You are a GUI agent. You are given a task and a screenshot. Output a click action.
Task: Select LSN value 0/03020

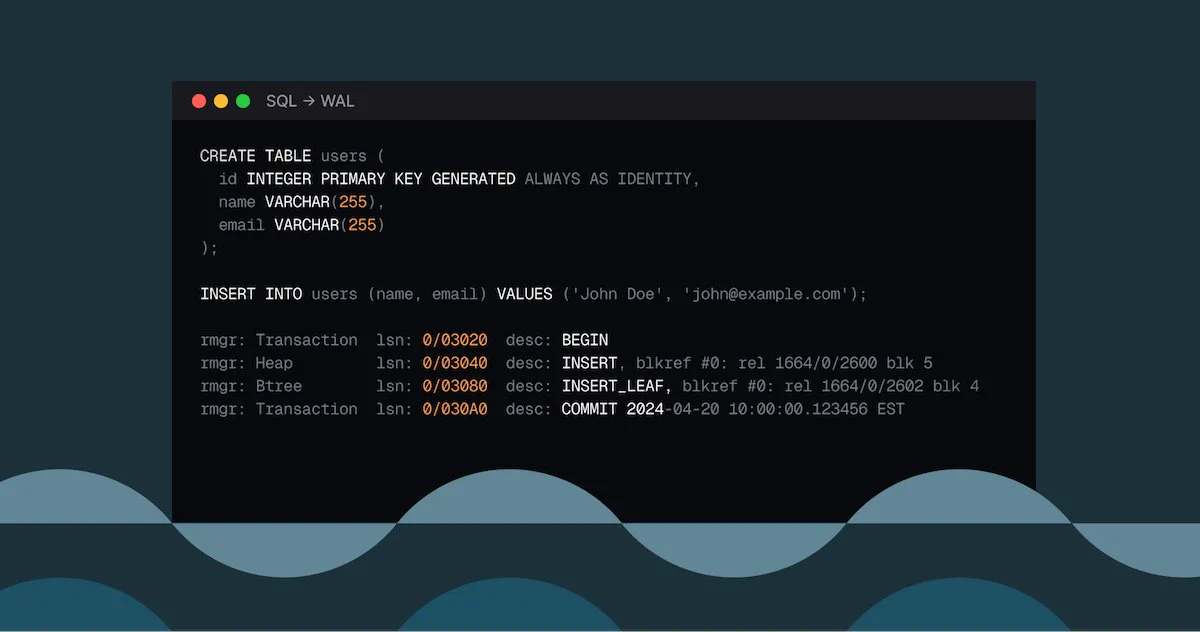(455, 340)
